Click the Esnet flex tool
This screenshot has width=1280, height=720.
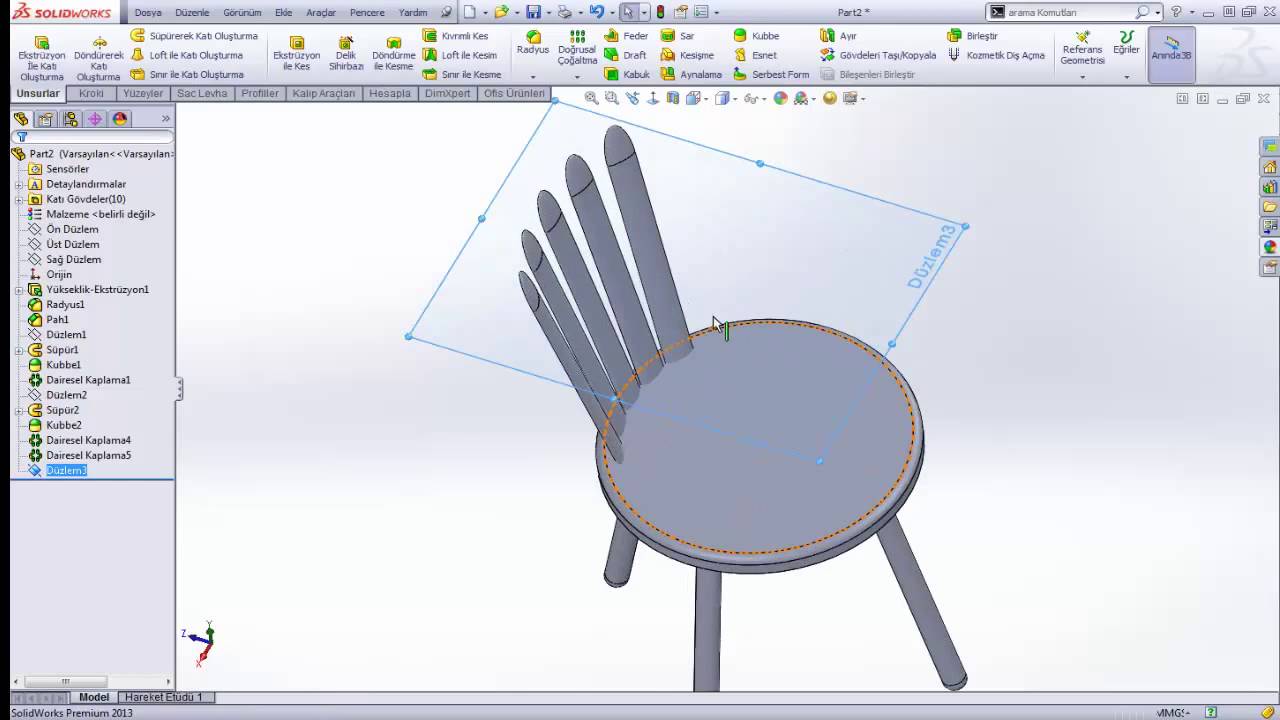coord(755,55)
